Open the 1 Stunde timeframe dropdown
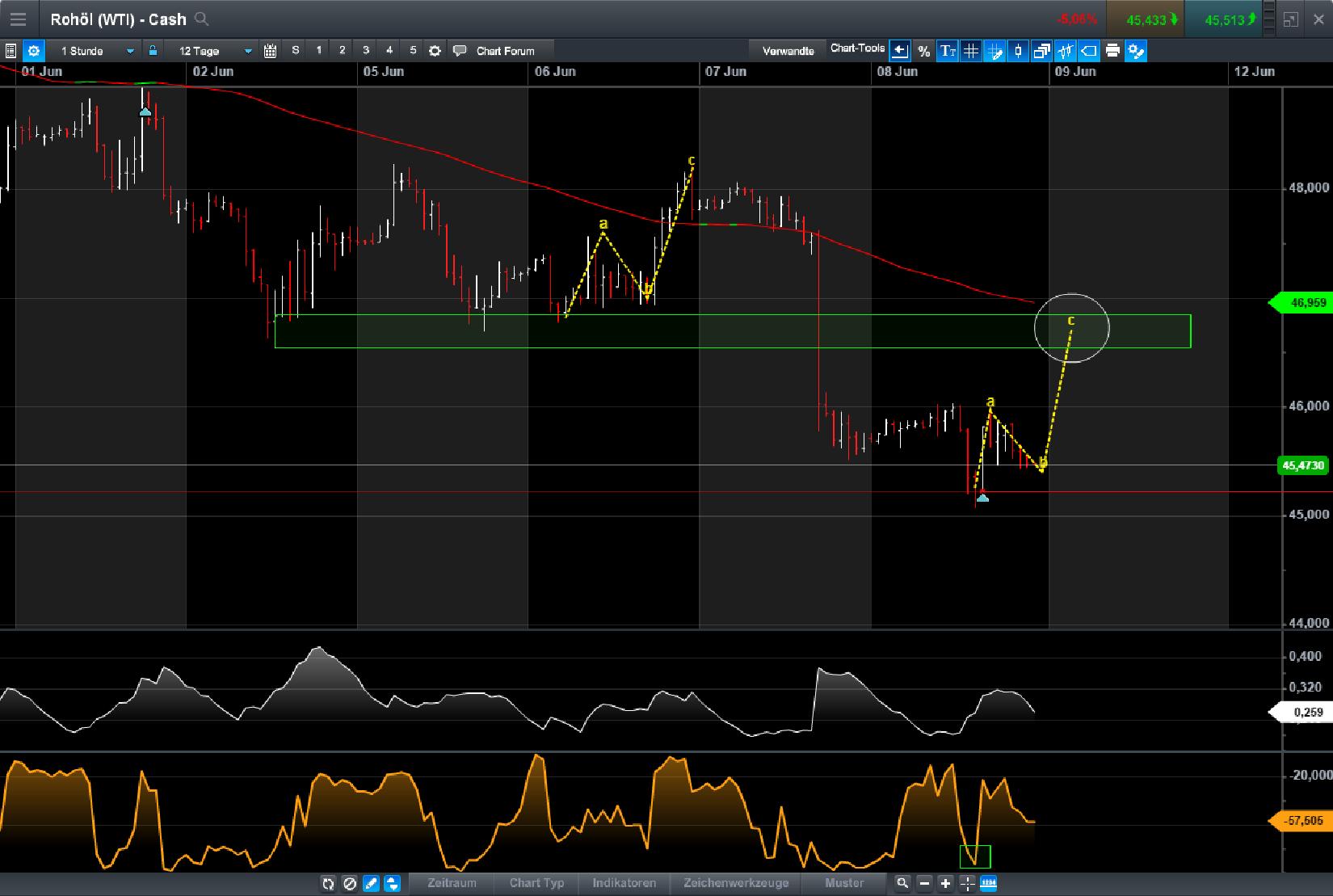Image resolution: width=1333 pixels, height=896 pixels. coord(130,50)
